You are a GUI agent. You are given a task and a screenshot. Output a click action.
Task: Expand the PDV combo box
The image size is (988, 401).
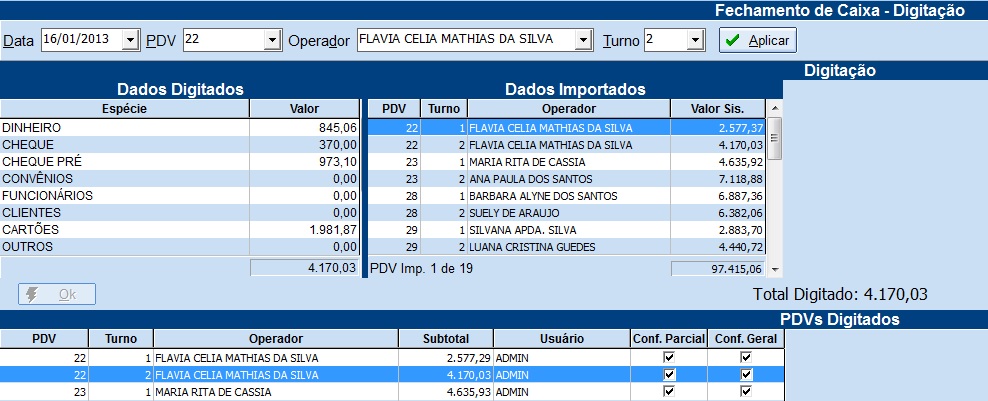click(272, 40)
